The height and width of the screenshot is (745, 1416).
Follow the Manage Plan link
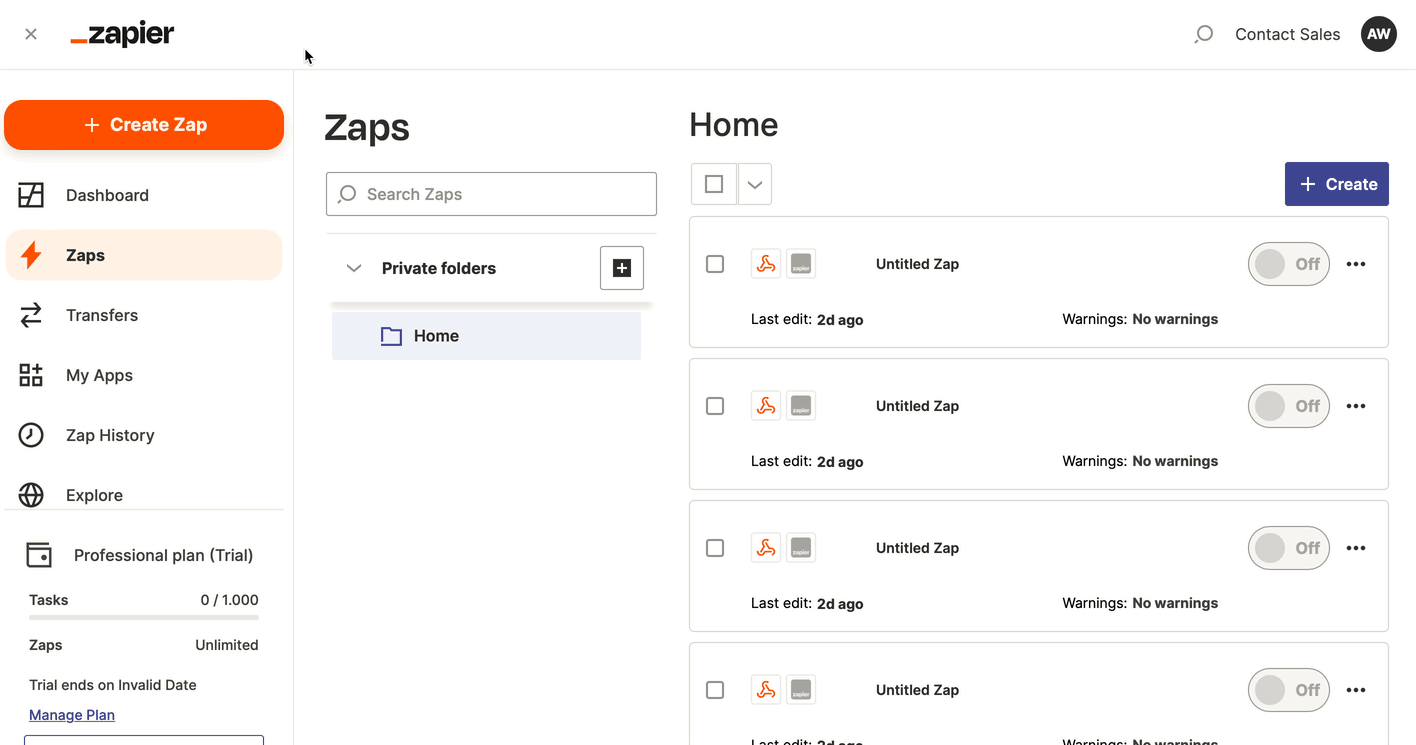72,715
